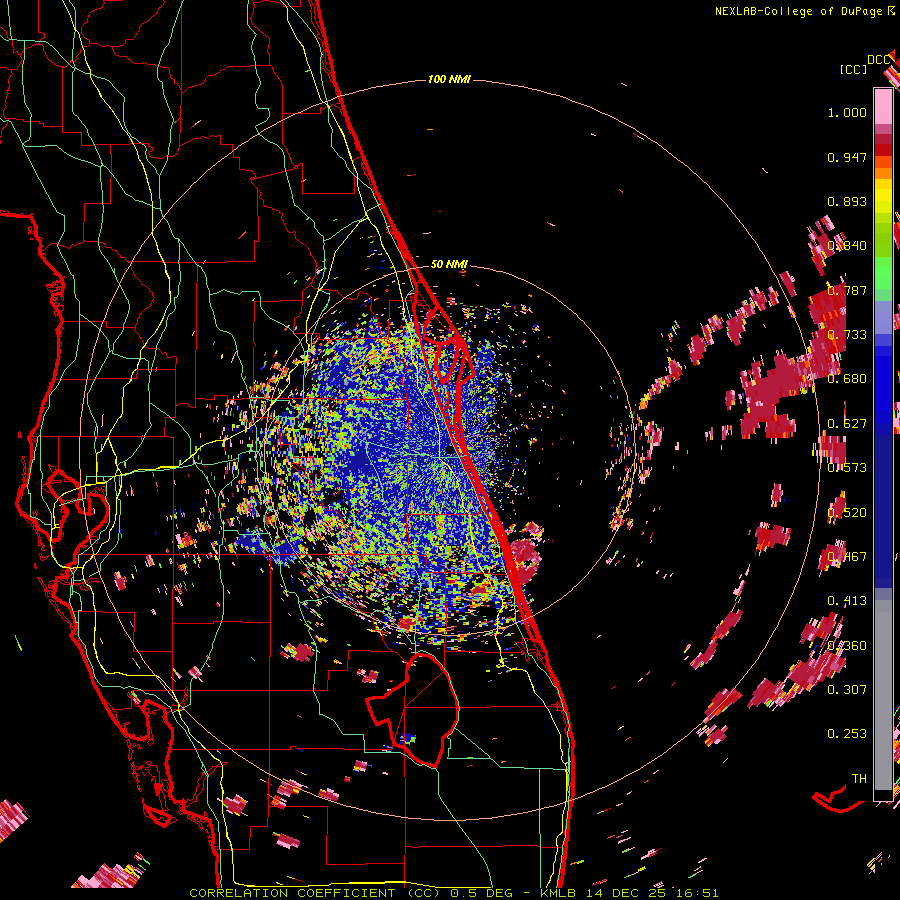Pick the gray segment of the color bar
900x900 pixels.
[883, 695]
